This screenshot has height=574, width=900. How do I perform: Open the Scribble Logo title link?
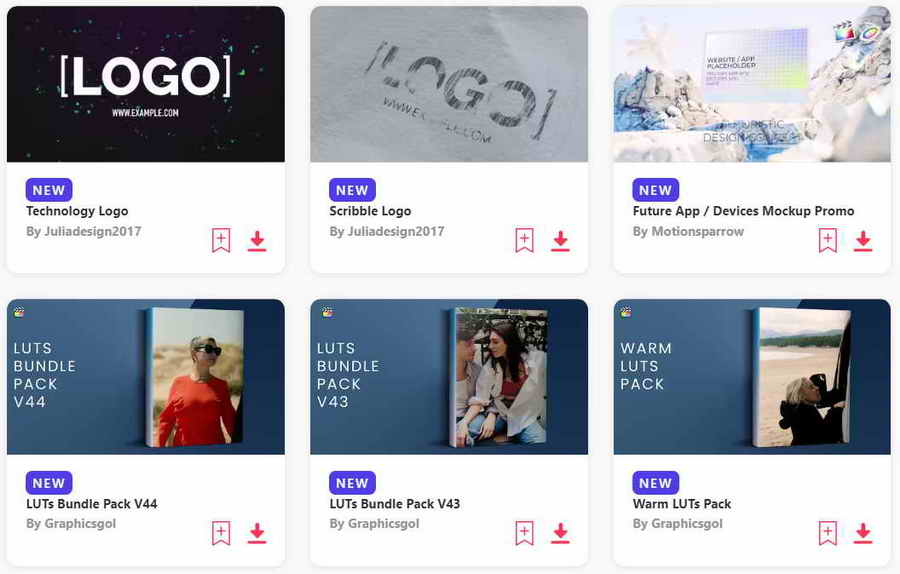(x=370, y=211)
